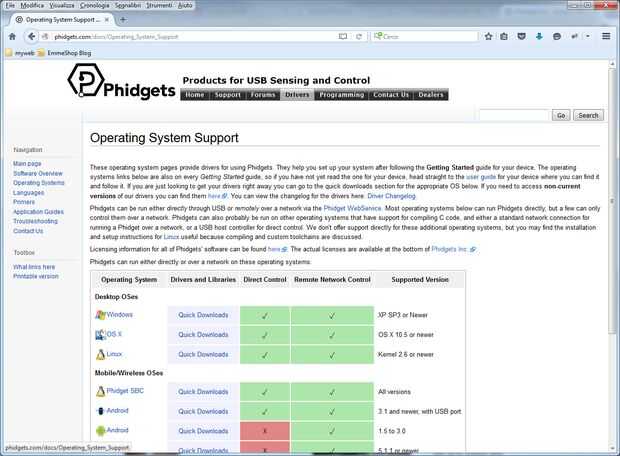Image resolution: width=620 pixels, height=456 pixels.
Task: Open Printable version link
Action: point(36,276)
